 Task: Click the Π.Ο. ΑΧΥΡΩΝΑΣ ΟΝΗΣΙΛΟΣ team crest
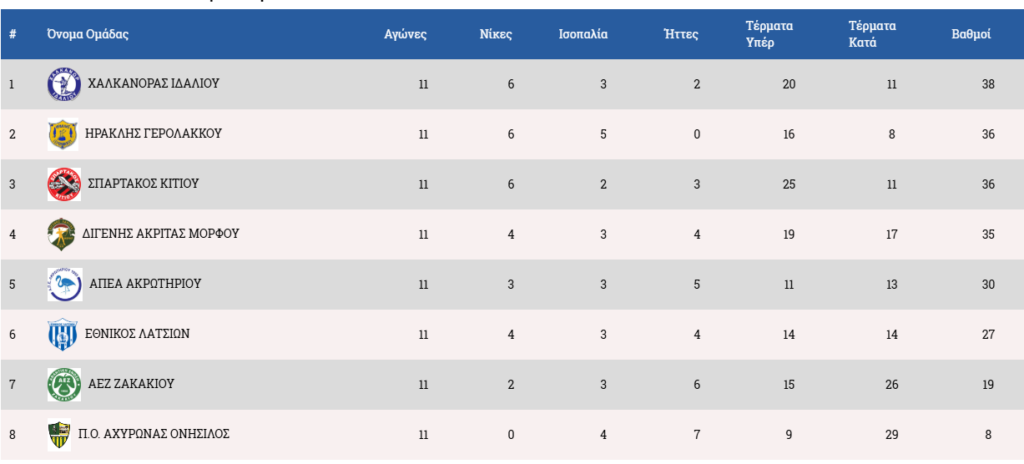[60, 434]
